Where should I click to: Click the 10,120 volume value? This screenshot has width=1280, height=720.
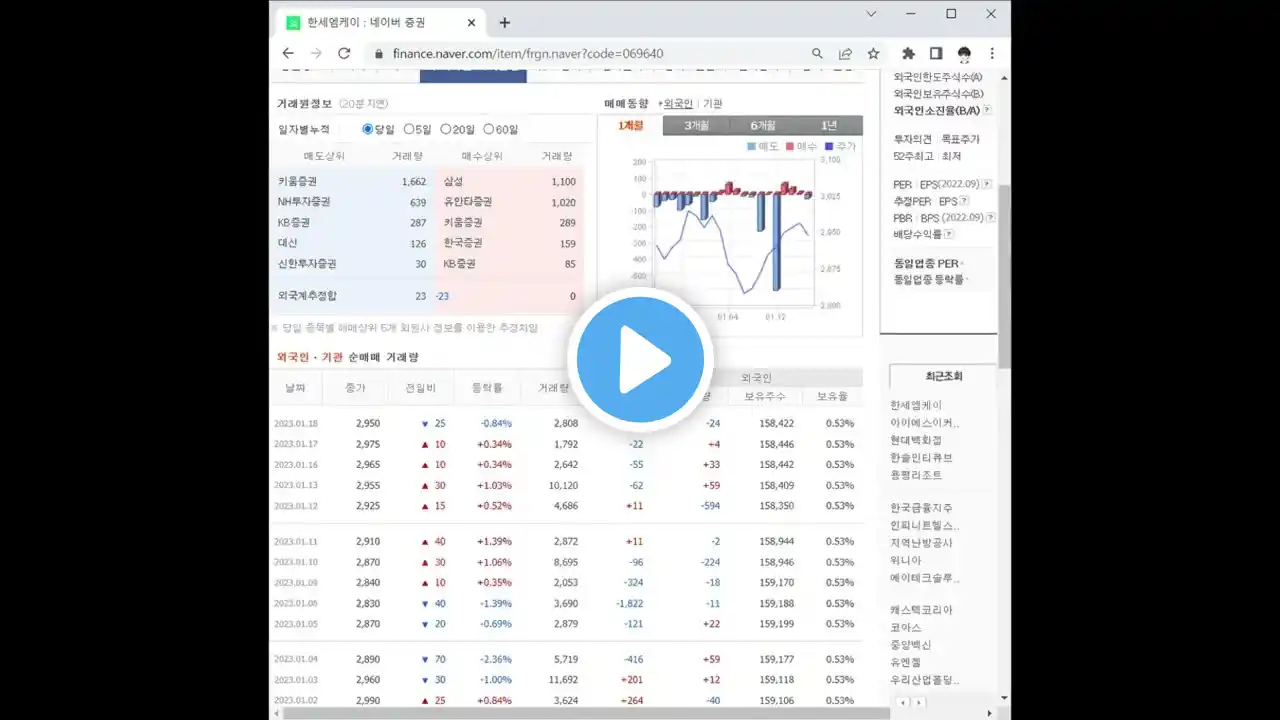pyautogui.click(x=564, y=485)
